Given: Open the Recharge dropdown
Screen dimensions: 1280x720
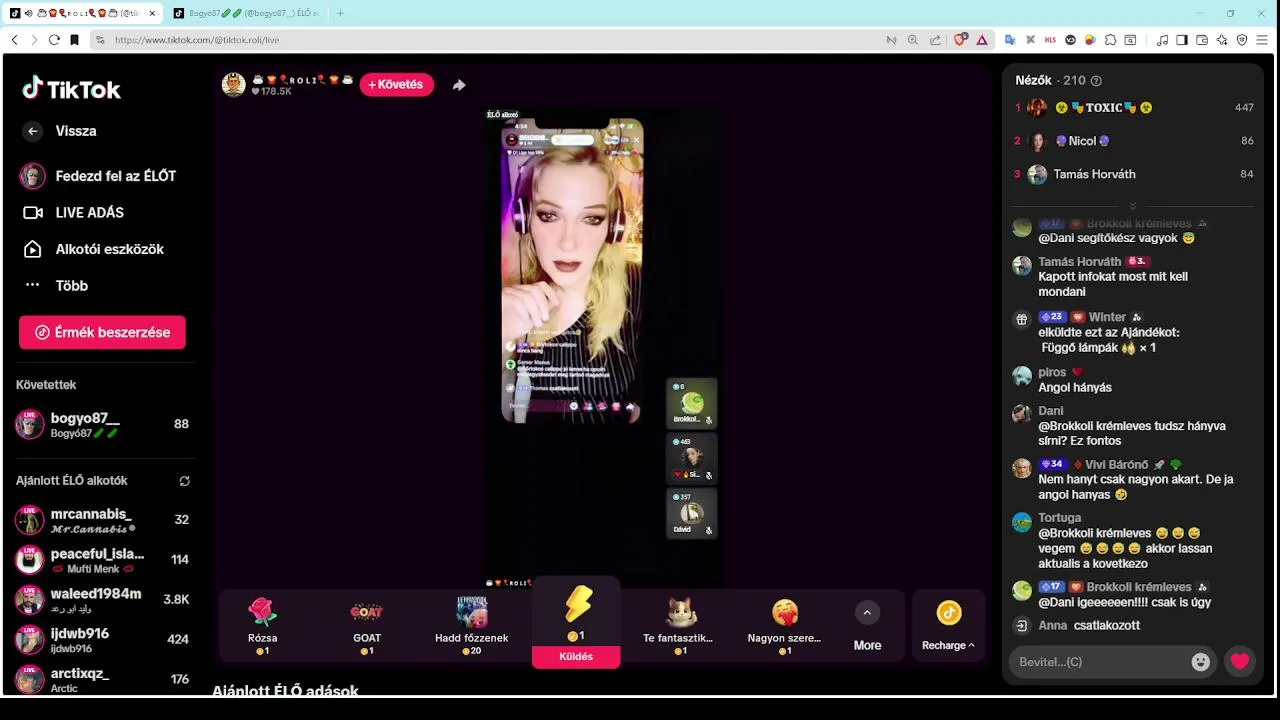Looking at the screenshot, I should pos(948,625).
